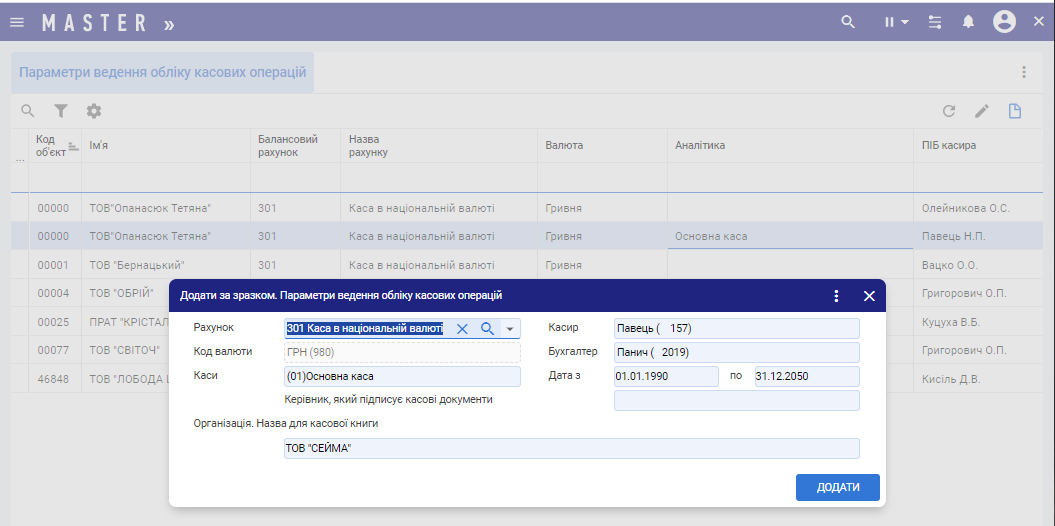Open the hamburger main menu
The width and height of the screenshot is (1055, 526).
(x=16, y=22)
